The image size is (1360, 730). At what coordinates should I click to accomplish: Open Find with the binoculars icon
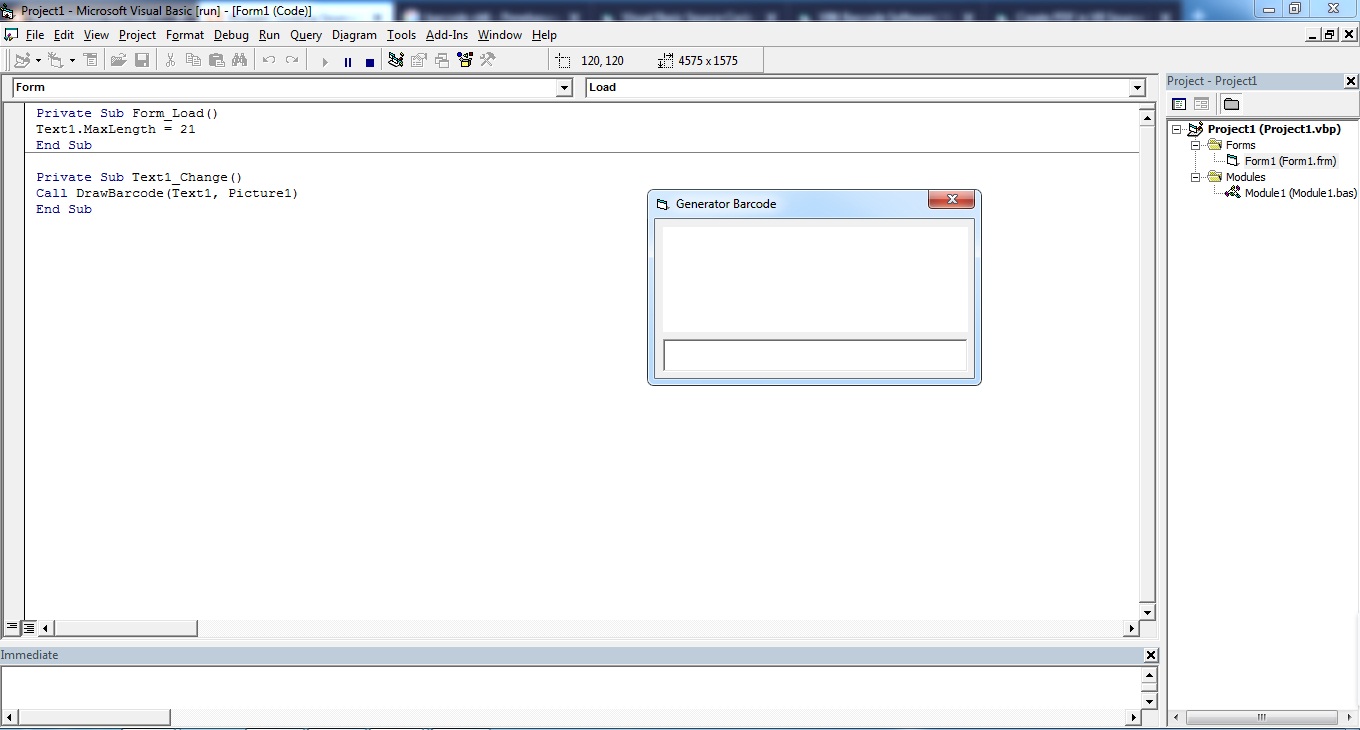pos(239,60)
